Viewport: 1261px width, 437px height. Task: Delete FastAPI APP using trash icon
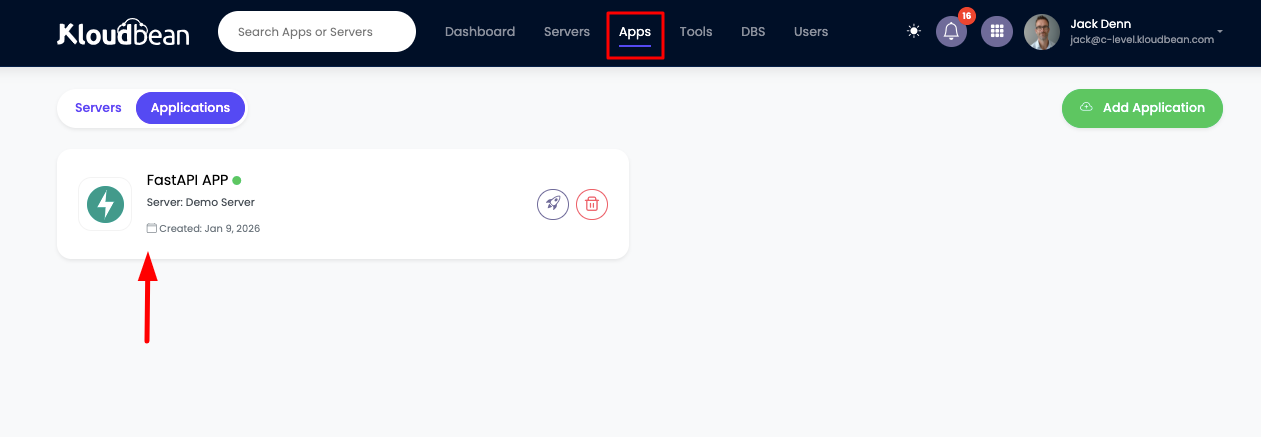pos(592,204)
